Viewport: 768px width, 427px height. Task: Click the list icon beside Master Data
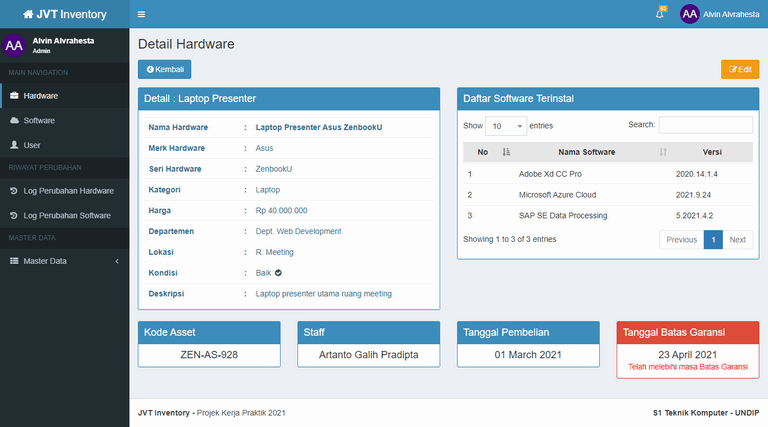(x=14, y=261)
